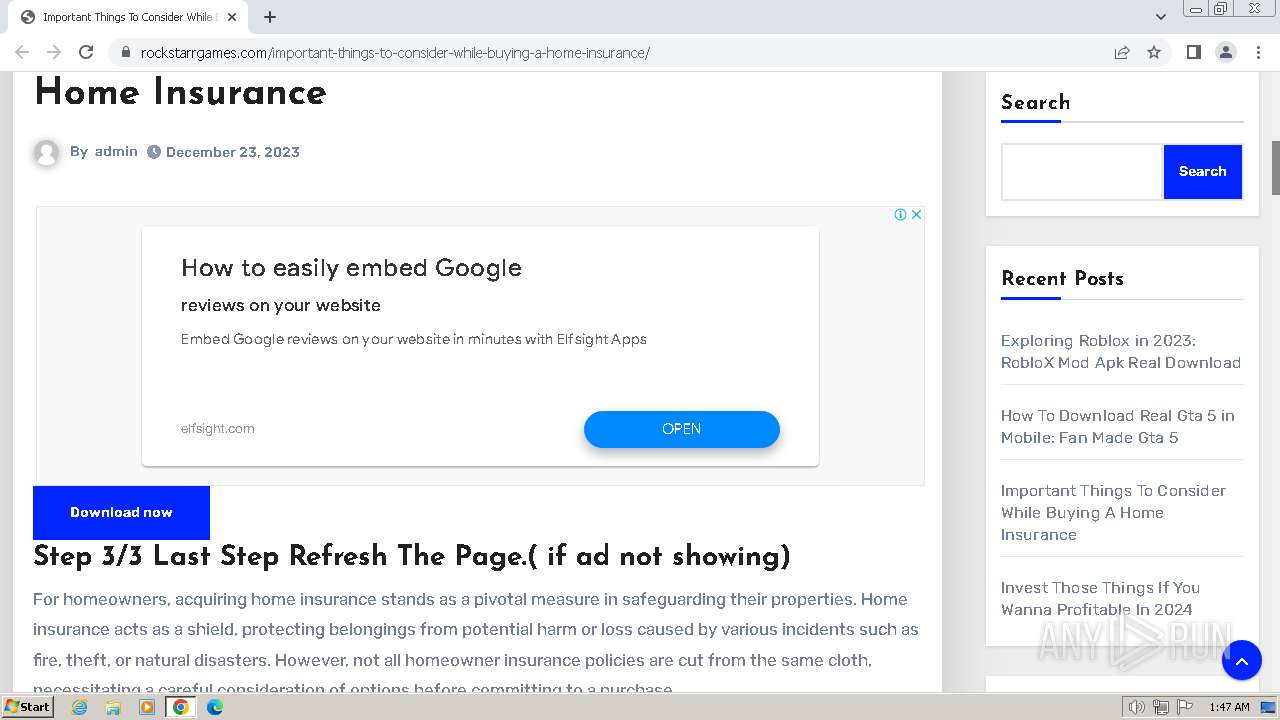Open File Explorer from taskbar
1280x720 pixels.
[x=113, y=707]
